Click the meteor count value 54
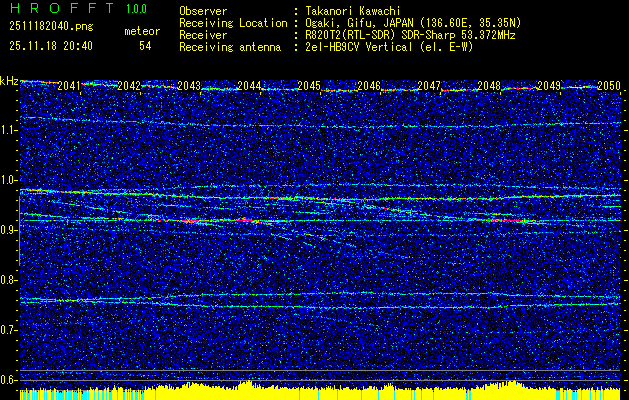Viewport: 629px width, 400px height. click(145, 46)
